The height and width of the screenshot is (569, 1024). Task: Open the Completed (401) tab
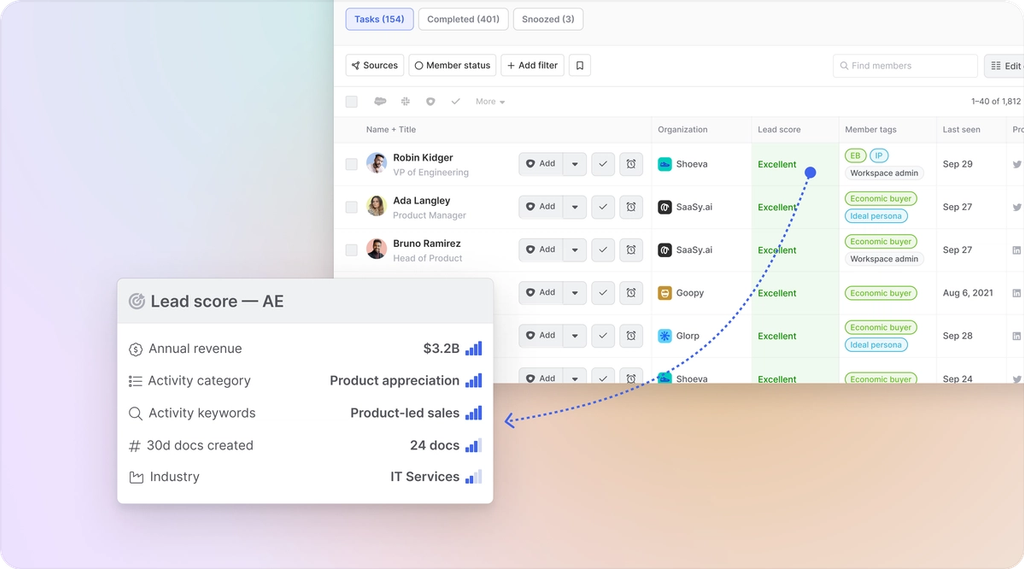[463, 19]
